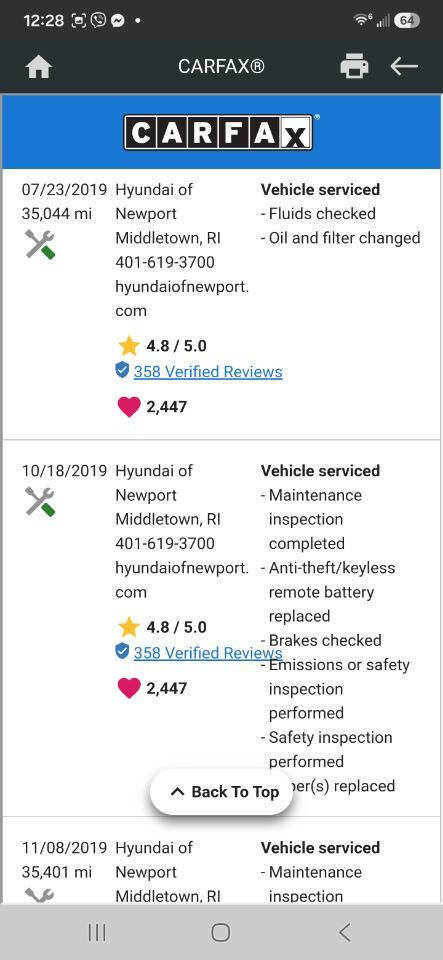Viewport: 443px width, 960px height.
Task: Tap the star rating icon in second record
Action: (x=129, y=627)
